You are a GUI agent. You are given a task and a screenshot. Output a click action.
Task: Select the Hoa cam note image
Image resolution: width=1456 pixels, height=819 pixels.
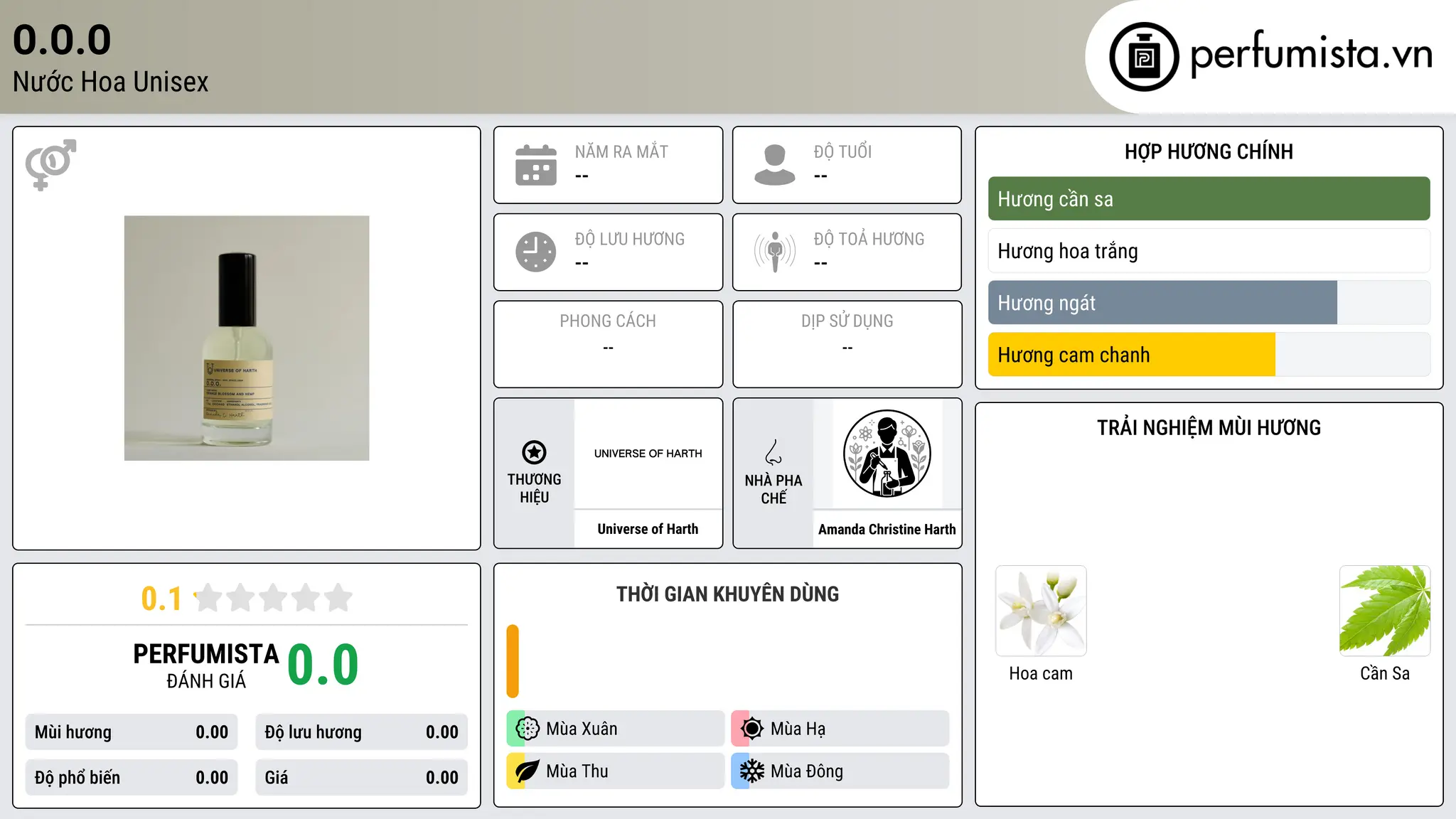click(1041, 611)
